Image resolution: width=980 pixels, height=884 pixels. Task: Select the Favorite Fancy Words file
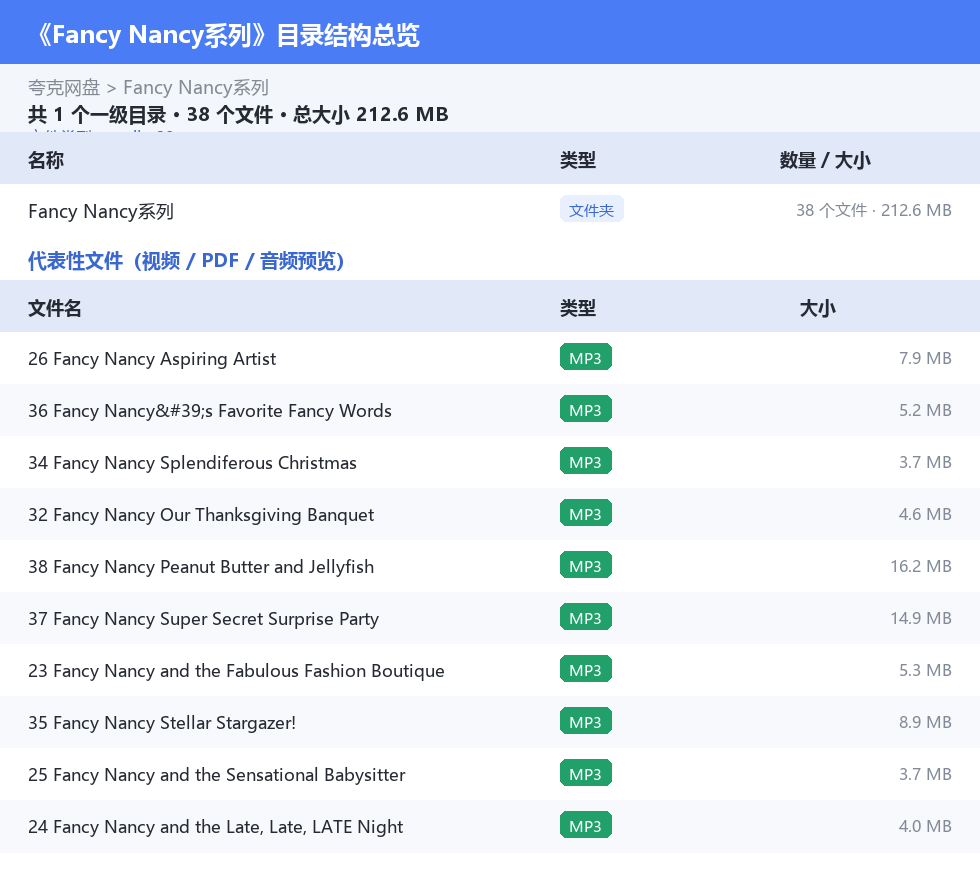click(x=210, y=411)
